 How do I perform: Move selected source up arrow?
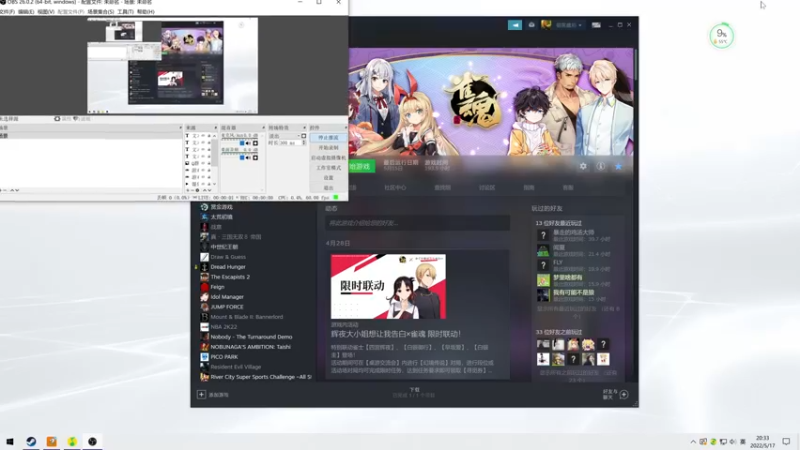(x=205, y=190)
